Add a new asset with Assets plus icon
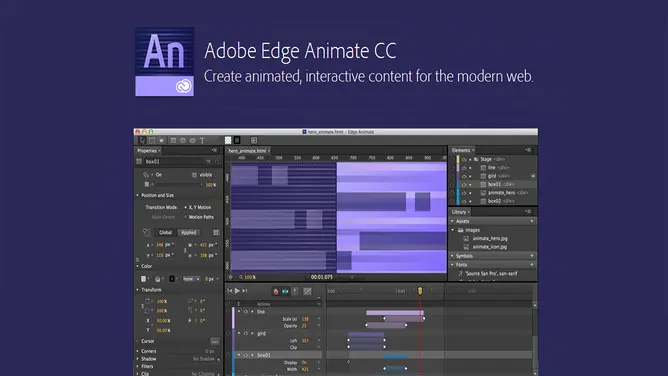The height and width of the screenshot is (376, 668). (532, 221)
